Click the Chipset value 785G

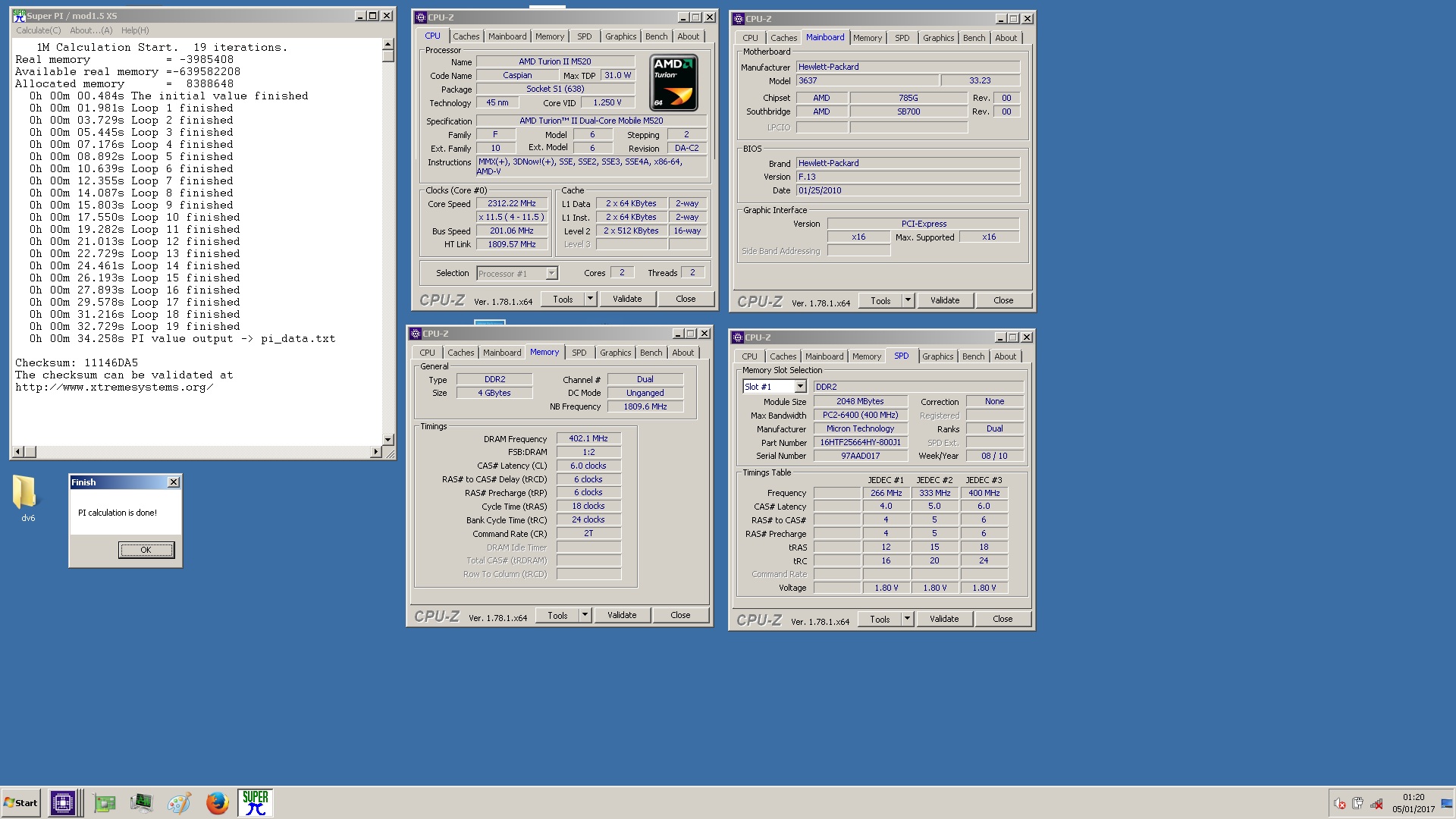908,98
